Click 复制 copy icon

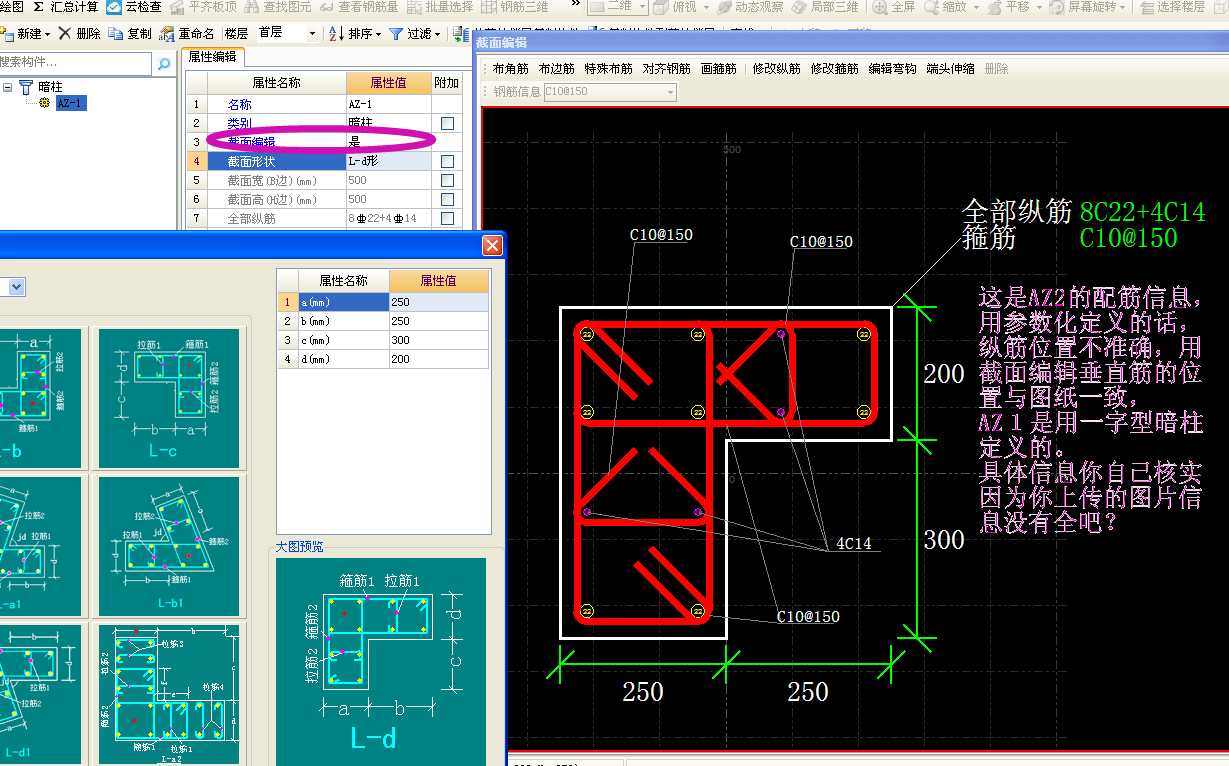116,34
